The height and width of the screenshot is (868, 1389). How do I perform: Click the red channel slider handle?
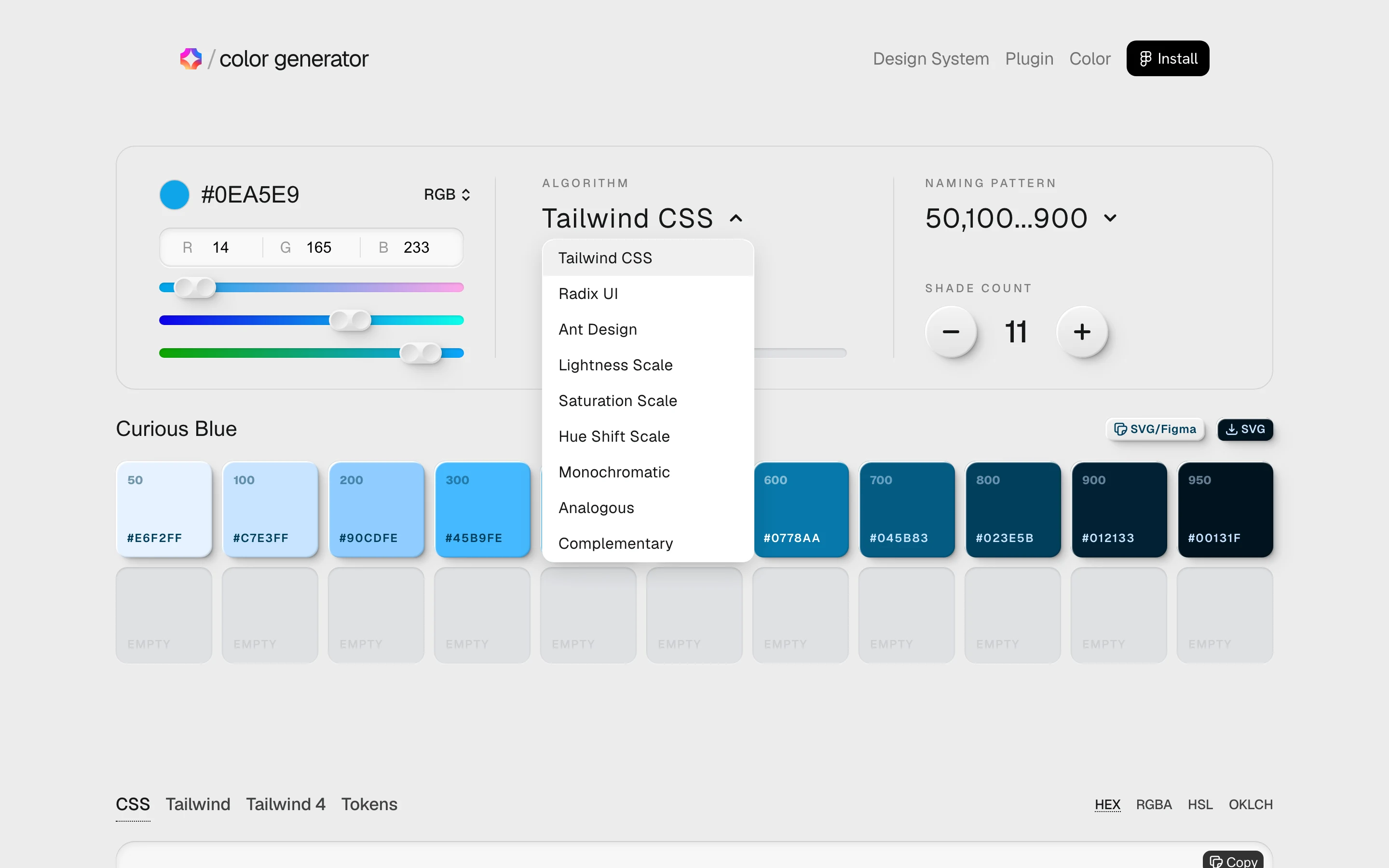[195, 287]
